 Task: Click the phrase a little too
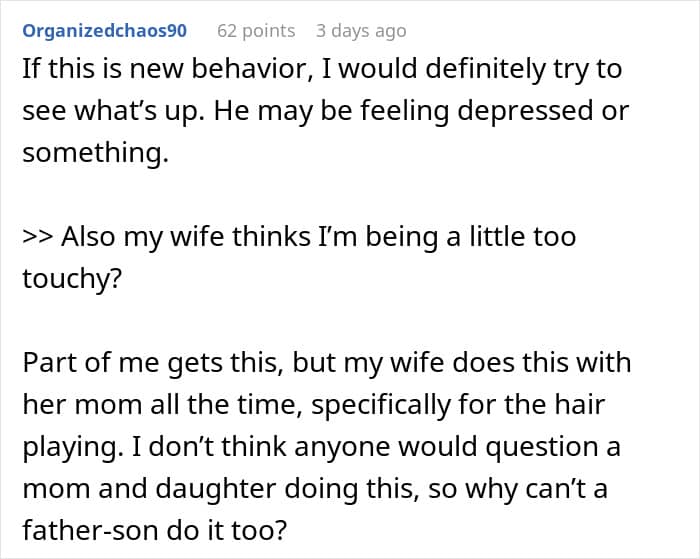click(511, 237)
